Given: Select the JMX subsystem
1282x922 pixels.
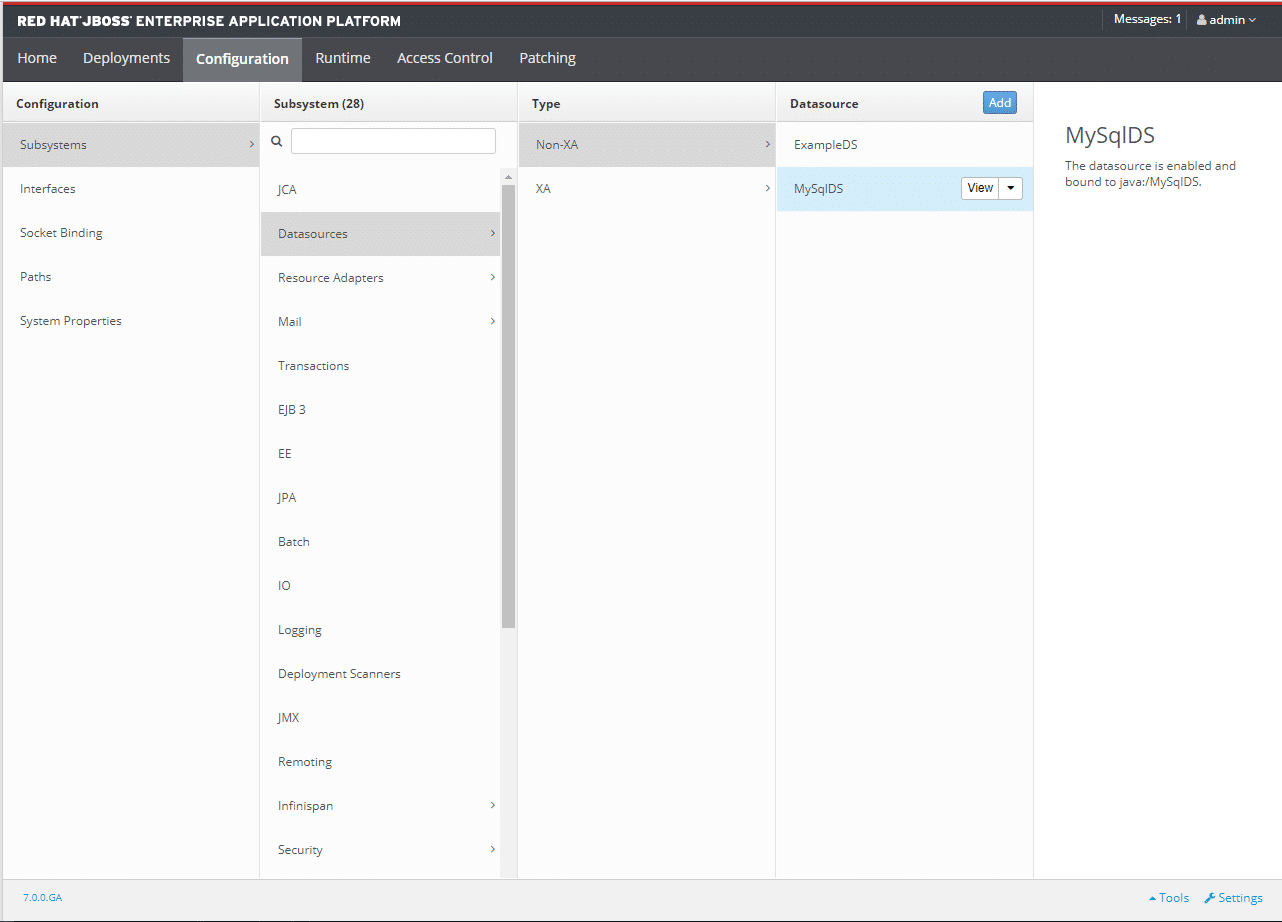Looking at the screenshot, I should (x=380, y=718).
